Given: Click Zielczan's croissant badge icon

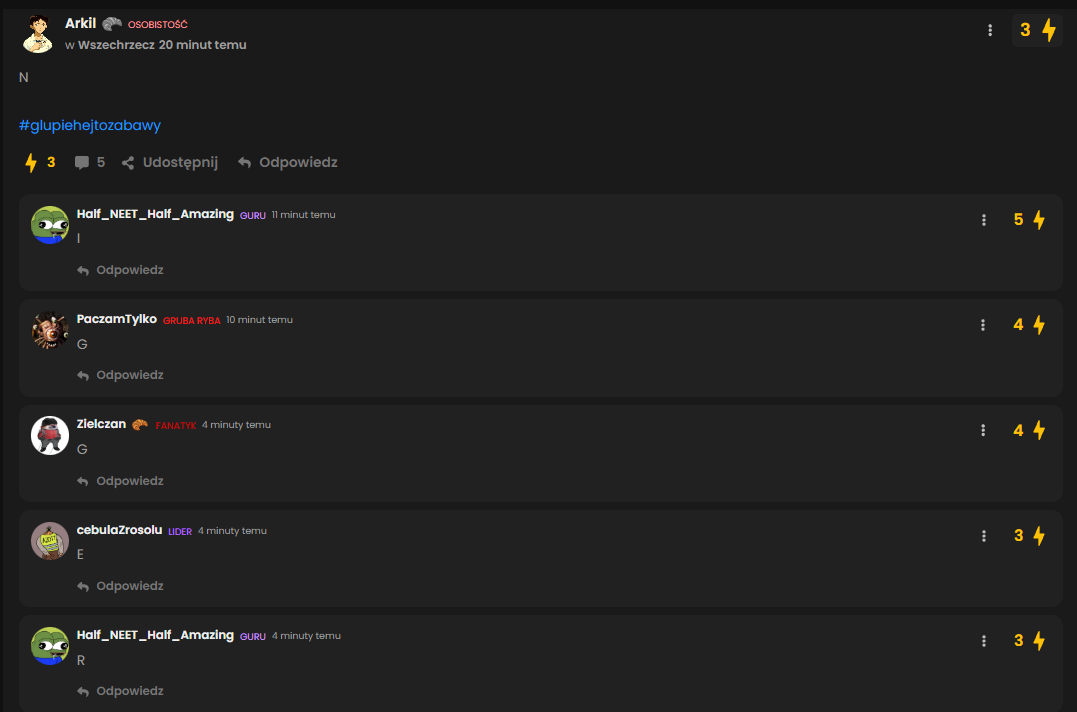Looking at the screenshot, I should [x=139, y=425].
